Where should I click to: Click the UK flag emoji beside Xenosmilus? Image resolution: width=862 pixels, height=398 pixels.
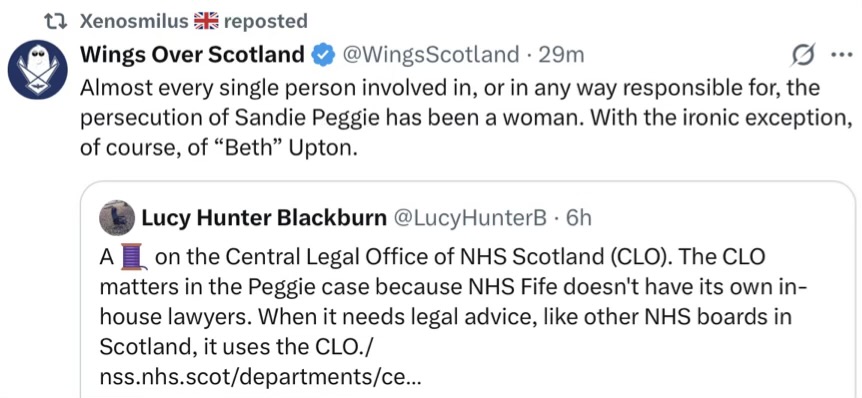coord(207,21)
